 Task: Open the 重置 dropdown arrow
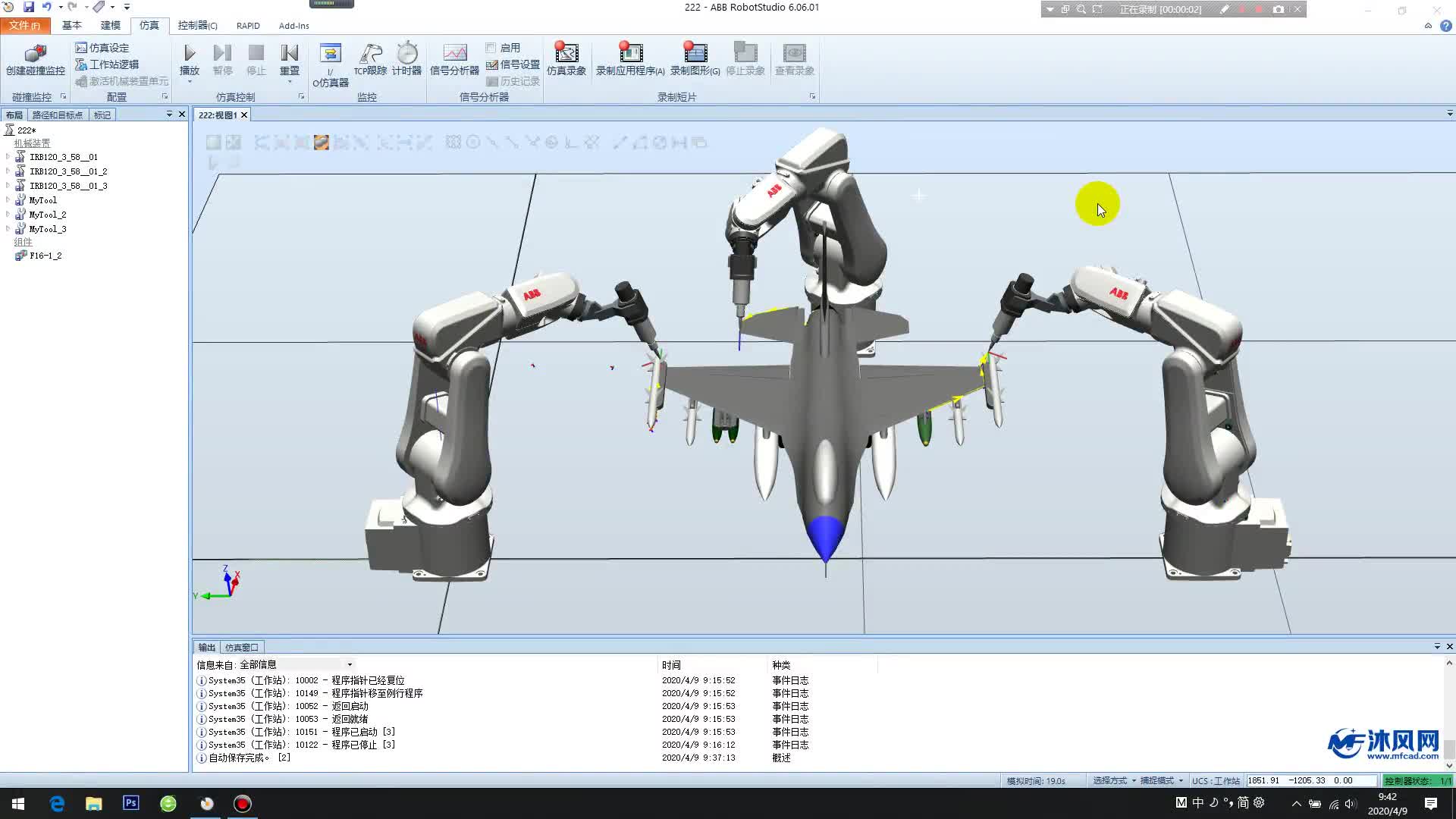click(x=290, y=82)
